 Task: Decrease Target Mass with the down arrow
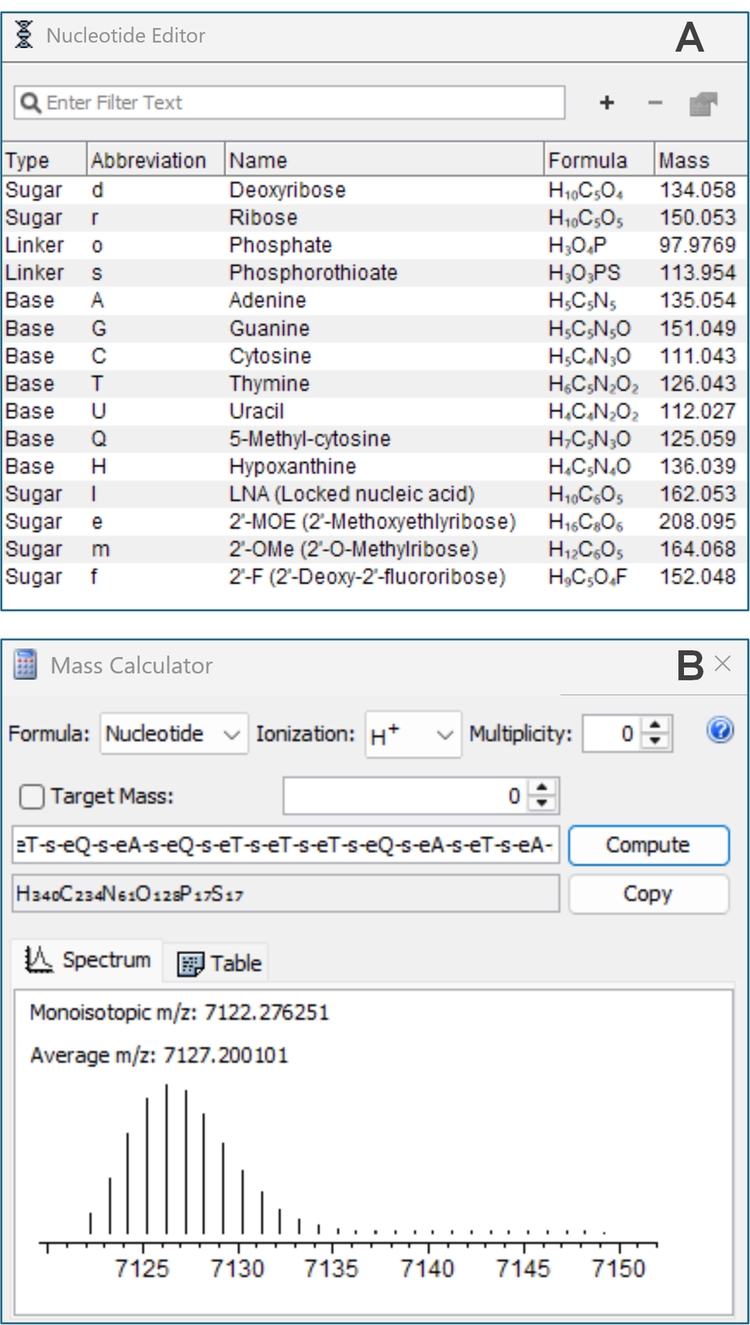tap(541, 804)
